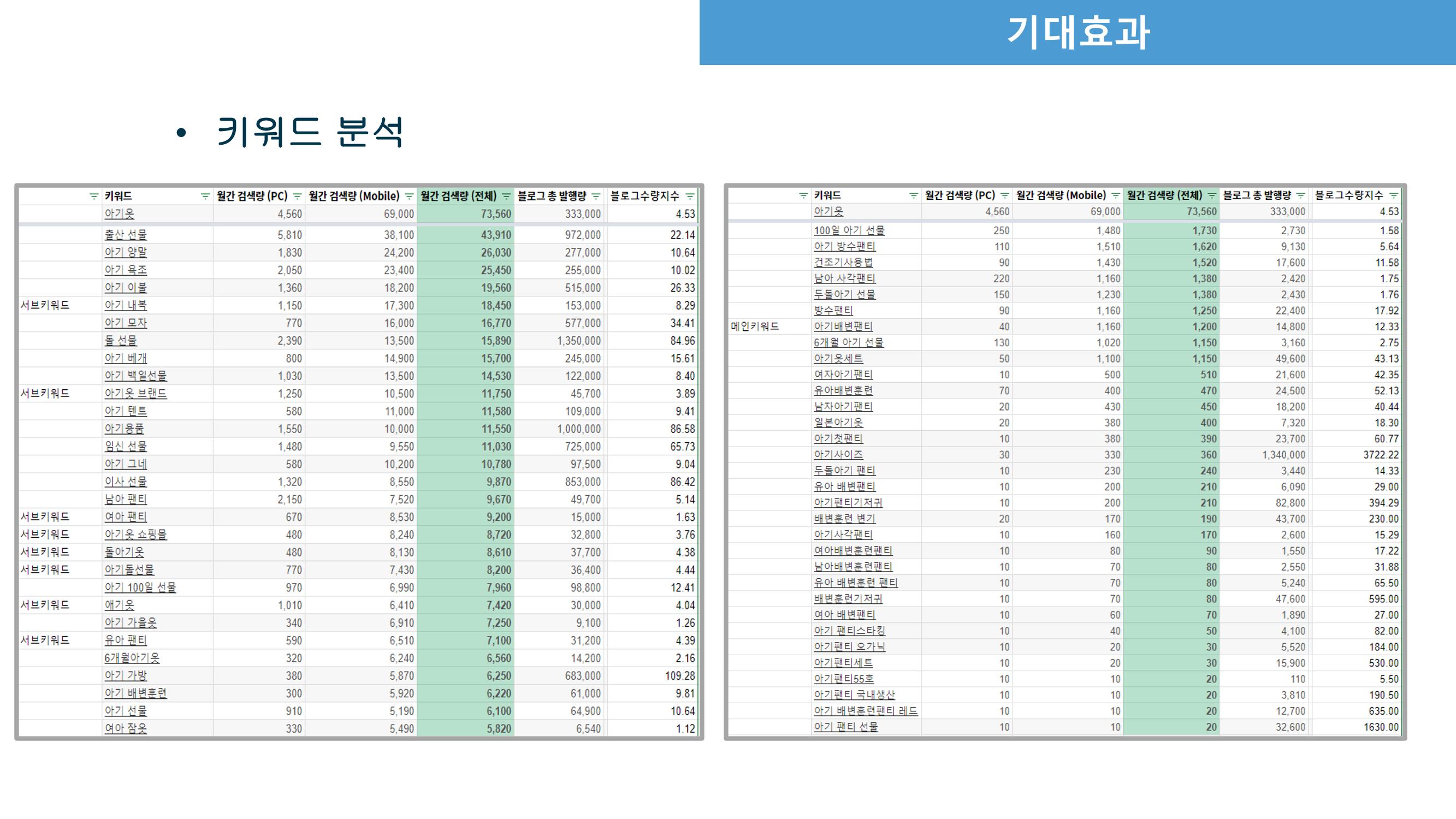The height and width of the screenshot is (819, 1456).
Task: Open first unlabeled column filter in right table
Action: [803, 195]
